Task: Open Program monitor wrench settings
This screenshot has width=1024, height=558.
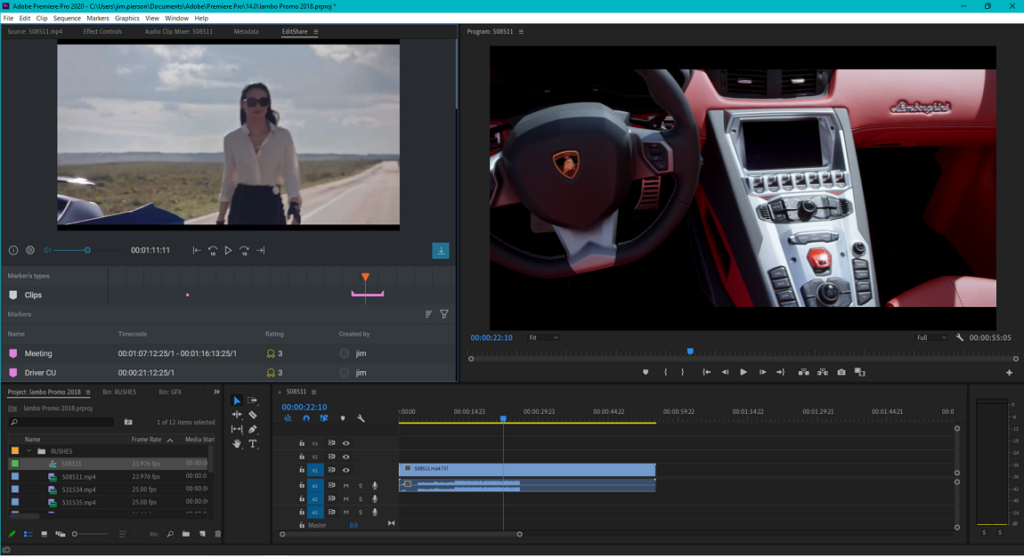Action: pyautogui.click(x=959, y=338)
